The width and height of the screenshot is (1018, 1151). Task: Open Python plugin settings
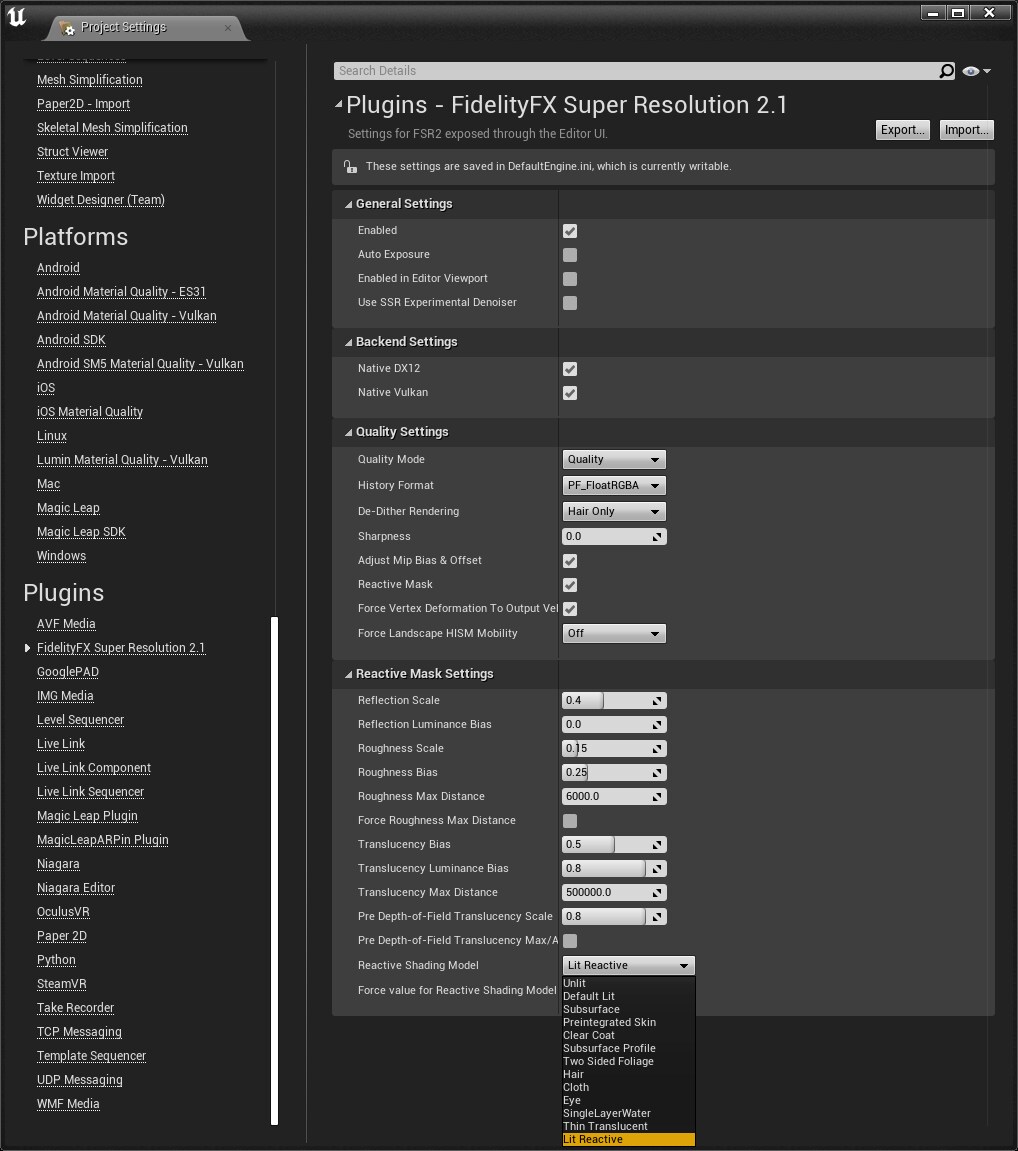click(x=56, y=960)
